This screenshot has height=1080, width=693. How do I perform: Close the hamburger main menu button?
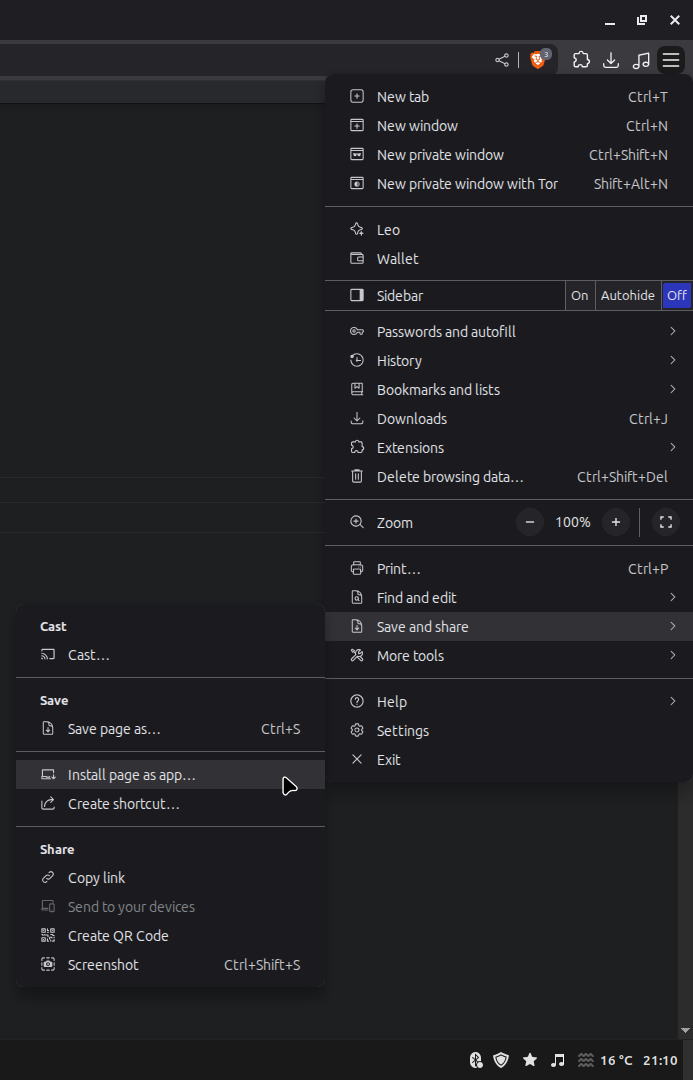coord(671,60)
